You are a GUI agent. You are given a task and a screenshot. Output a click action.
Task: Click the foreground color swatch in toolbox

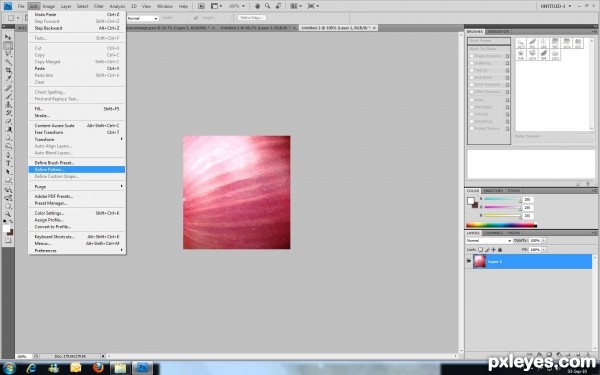pyautogui.click(x=7, y=229)
